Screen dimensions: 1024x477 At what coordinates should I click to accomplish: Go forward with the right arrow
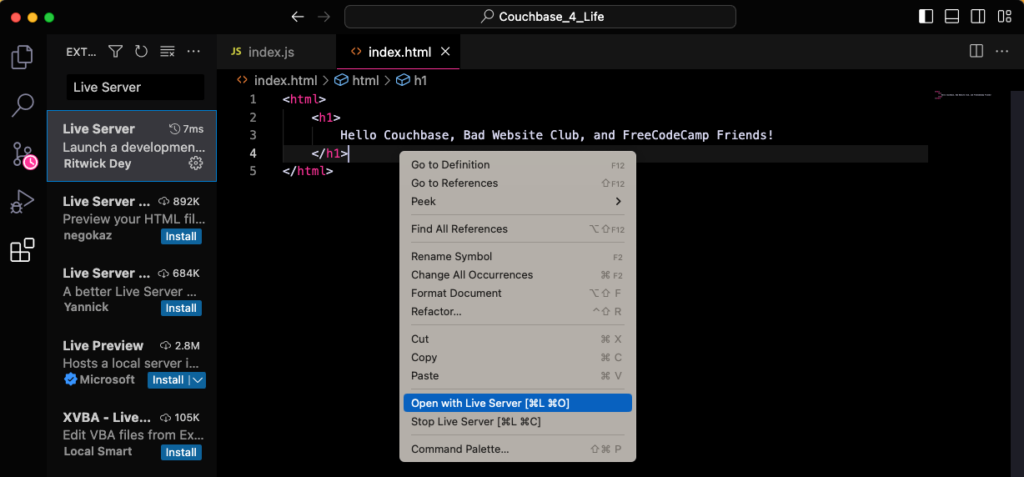323,17
